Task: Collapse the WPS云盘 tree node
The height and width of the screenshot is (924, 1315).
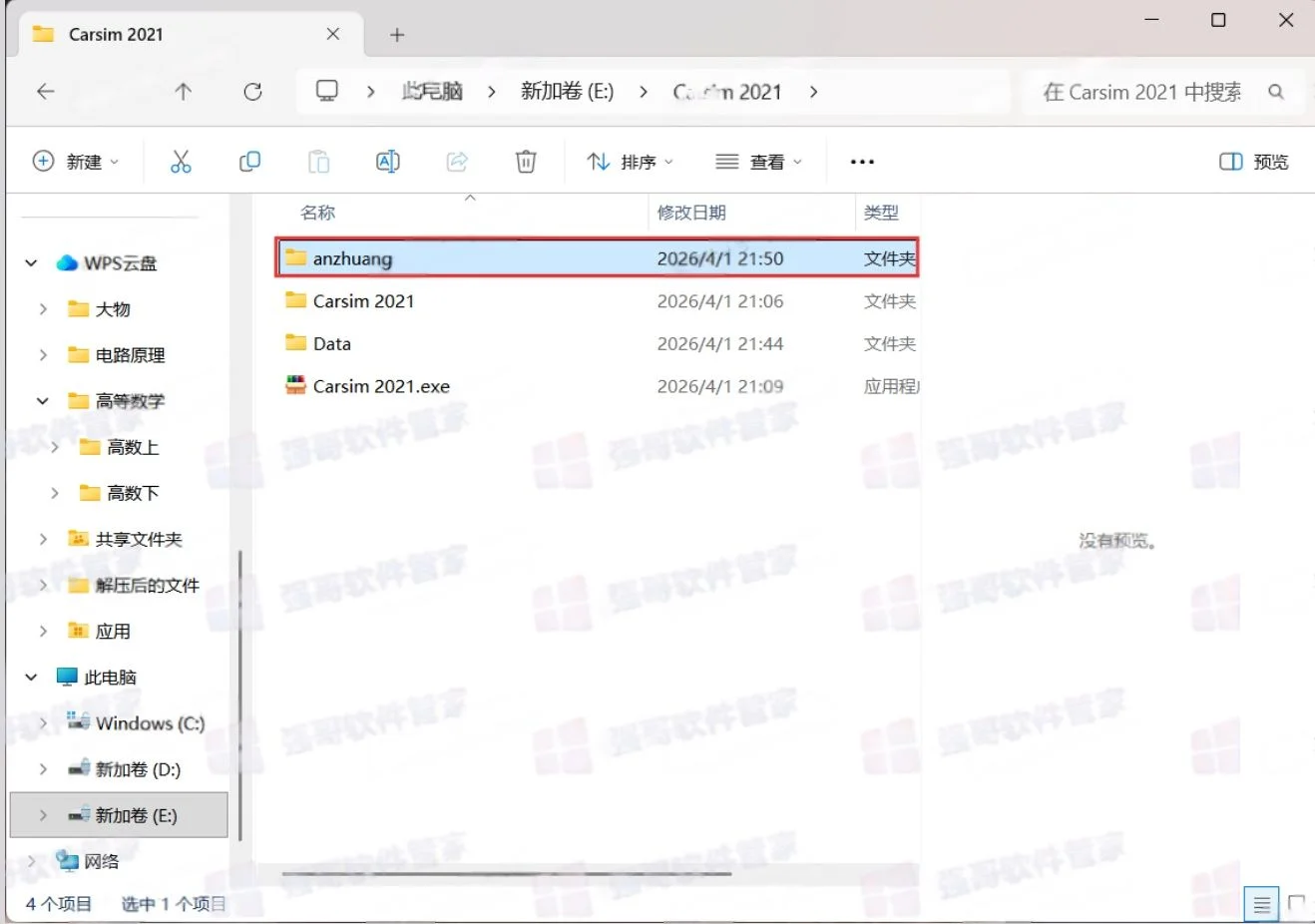Action: [31, 263]
